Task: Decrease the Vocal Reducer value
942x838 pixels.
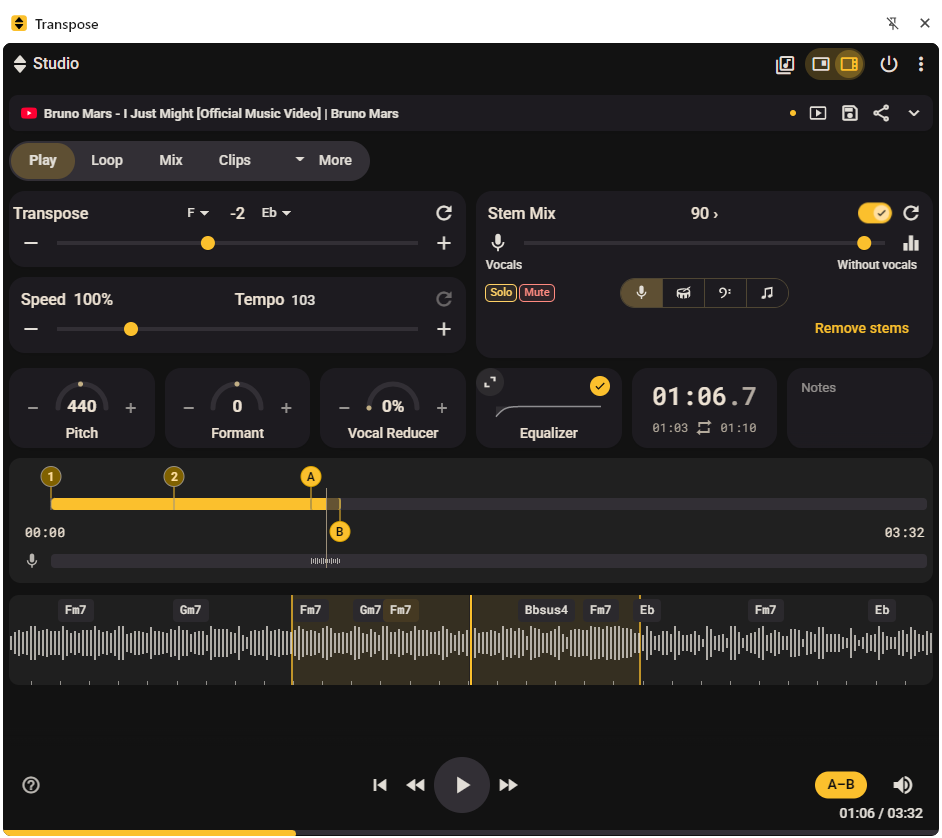Action: coord(344,408)
